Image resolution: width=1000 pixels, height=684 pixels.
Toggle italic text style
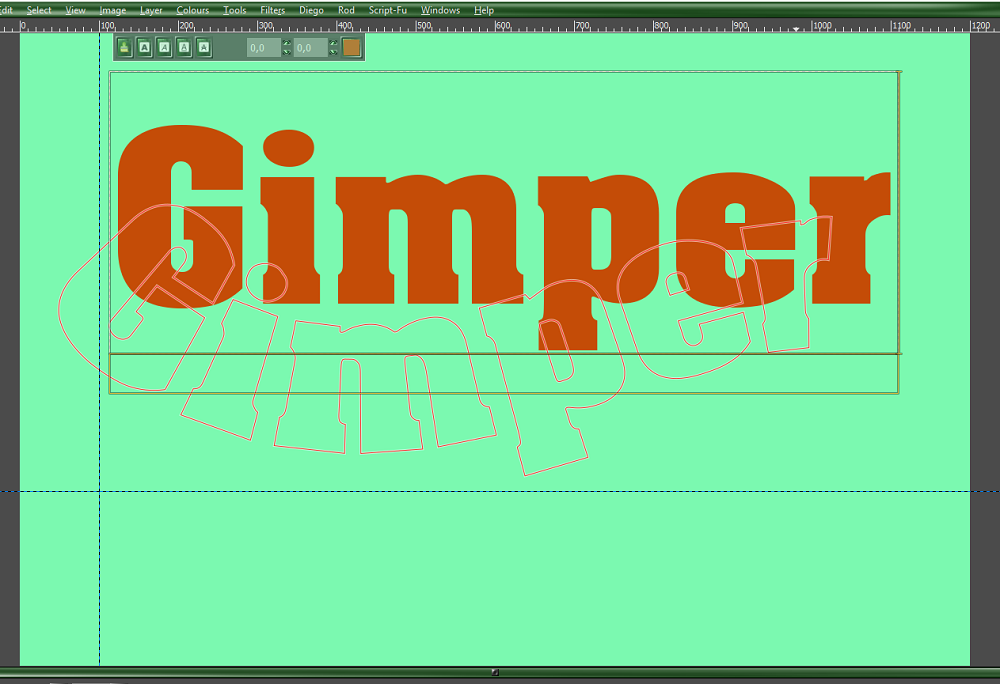coord(165,48)
